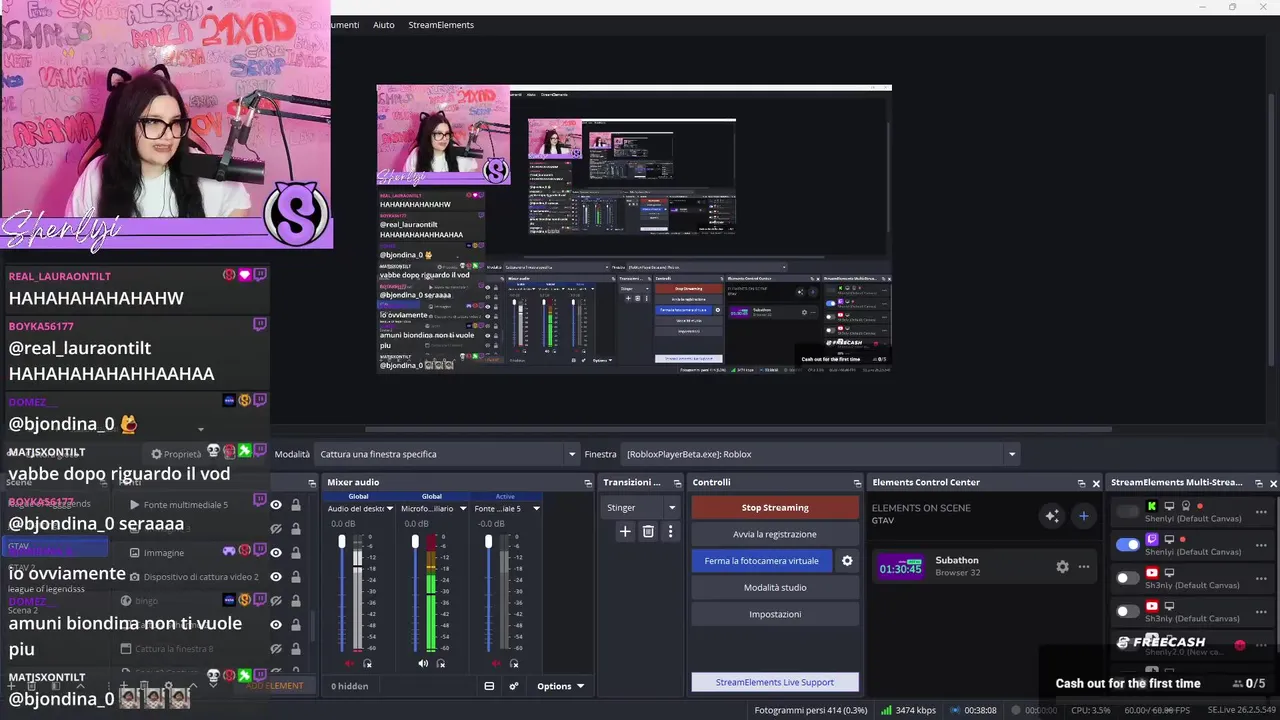Show the bingo source
Image resolution: width=1280 pixels, height=720 pixels.
(x=276, y=601)
